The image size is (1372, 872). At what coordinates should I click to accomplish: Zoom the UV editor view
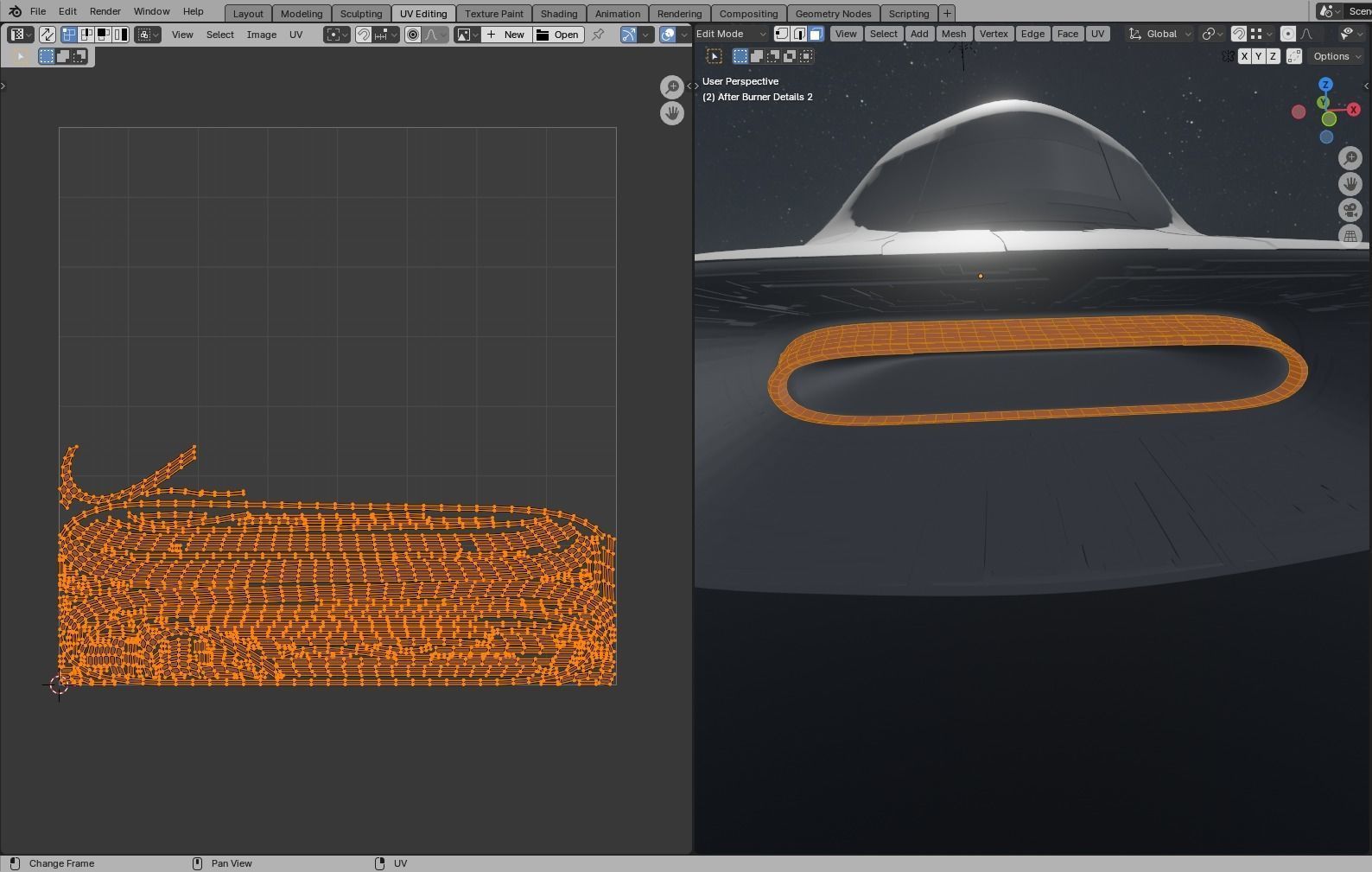point(672,86)
